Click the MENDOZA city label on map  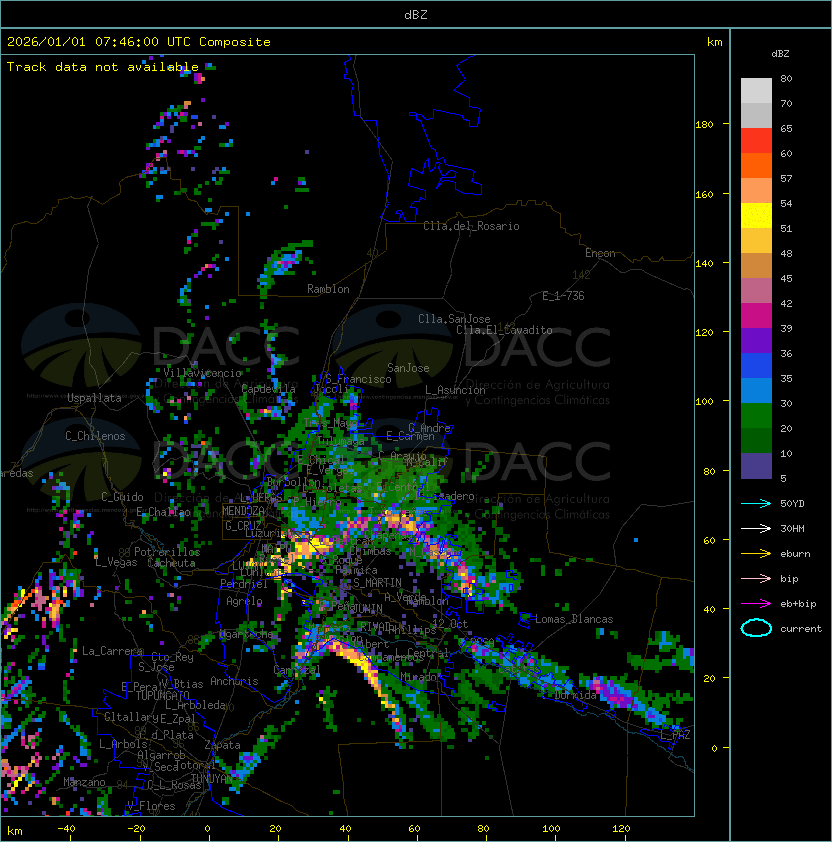243,511
